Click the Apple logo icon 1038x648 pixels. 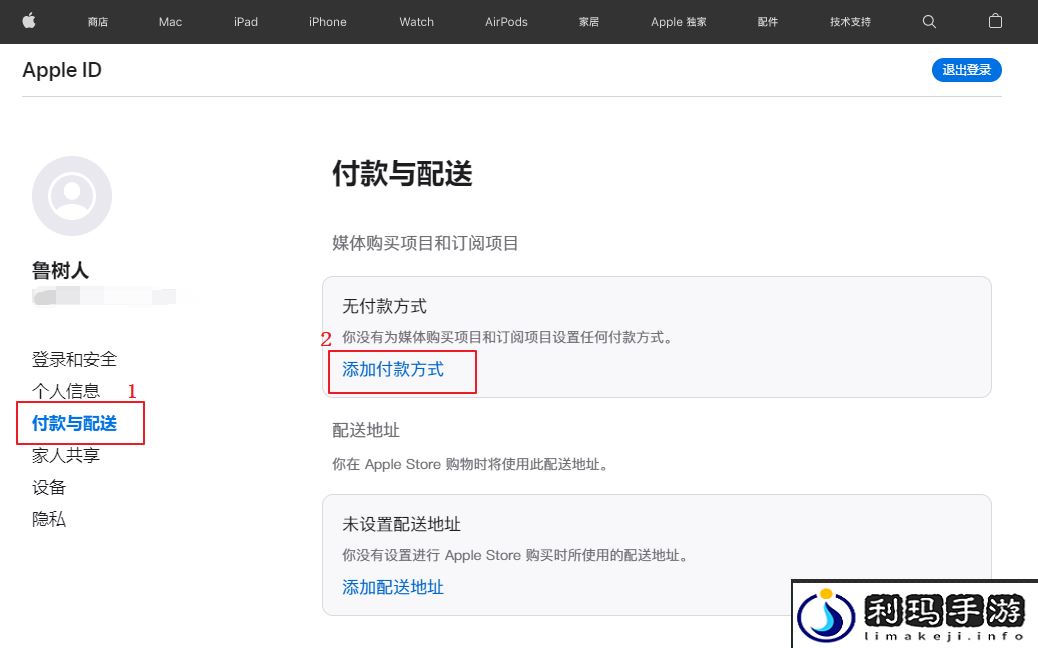point(28,21)
